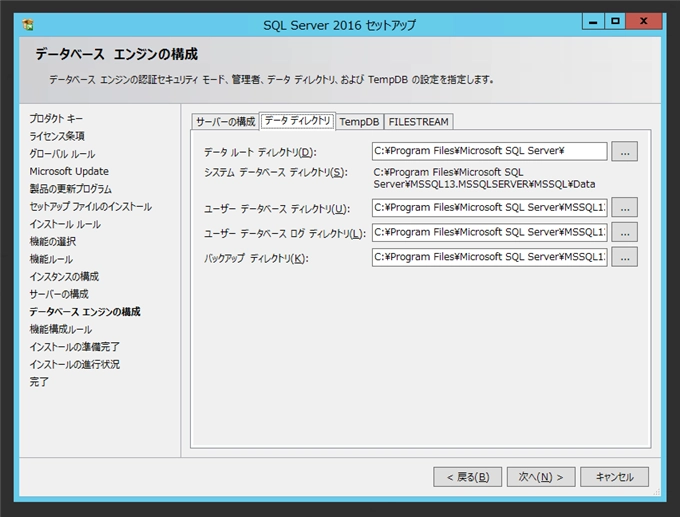Close the SQL Server setup window

pos(644,21)
